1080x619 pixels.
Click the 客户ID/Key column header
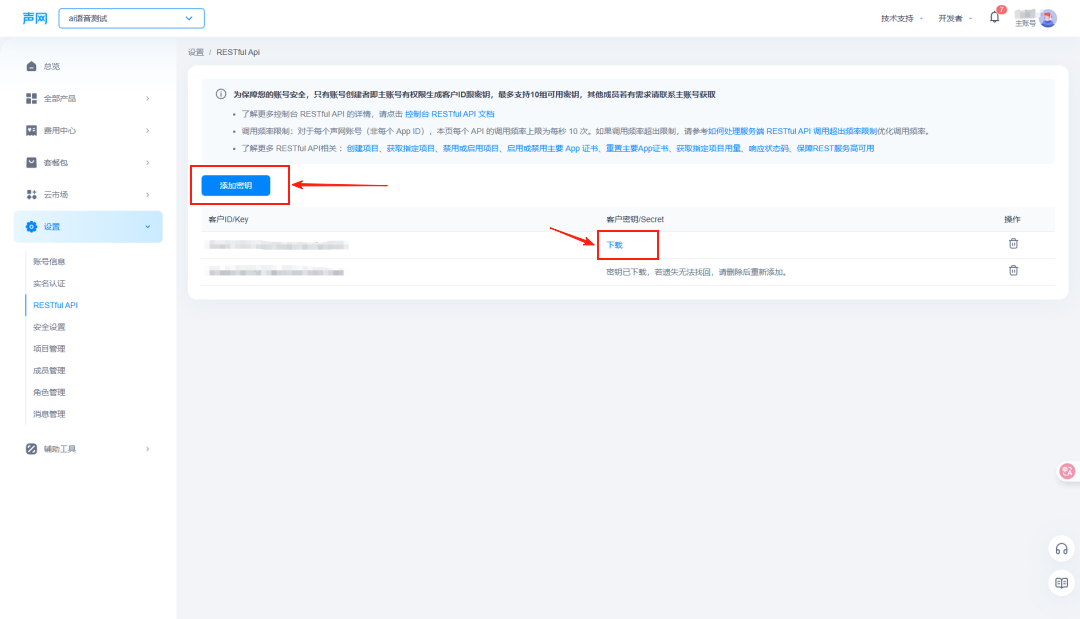coord(228,220)
